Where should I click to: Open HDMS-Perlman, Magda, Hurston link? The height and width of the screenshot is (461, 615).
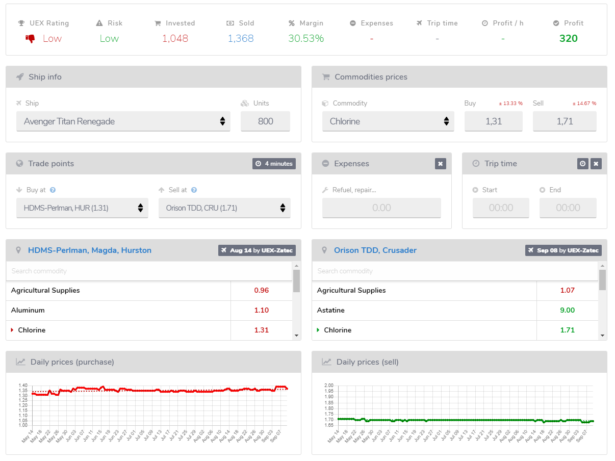tap(90, 250)
